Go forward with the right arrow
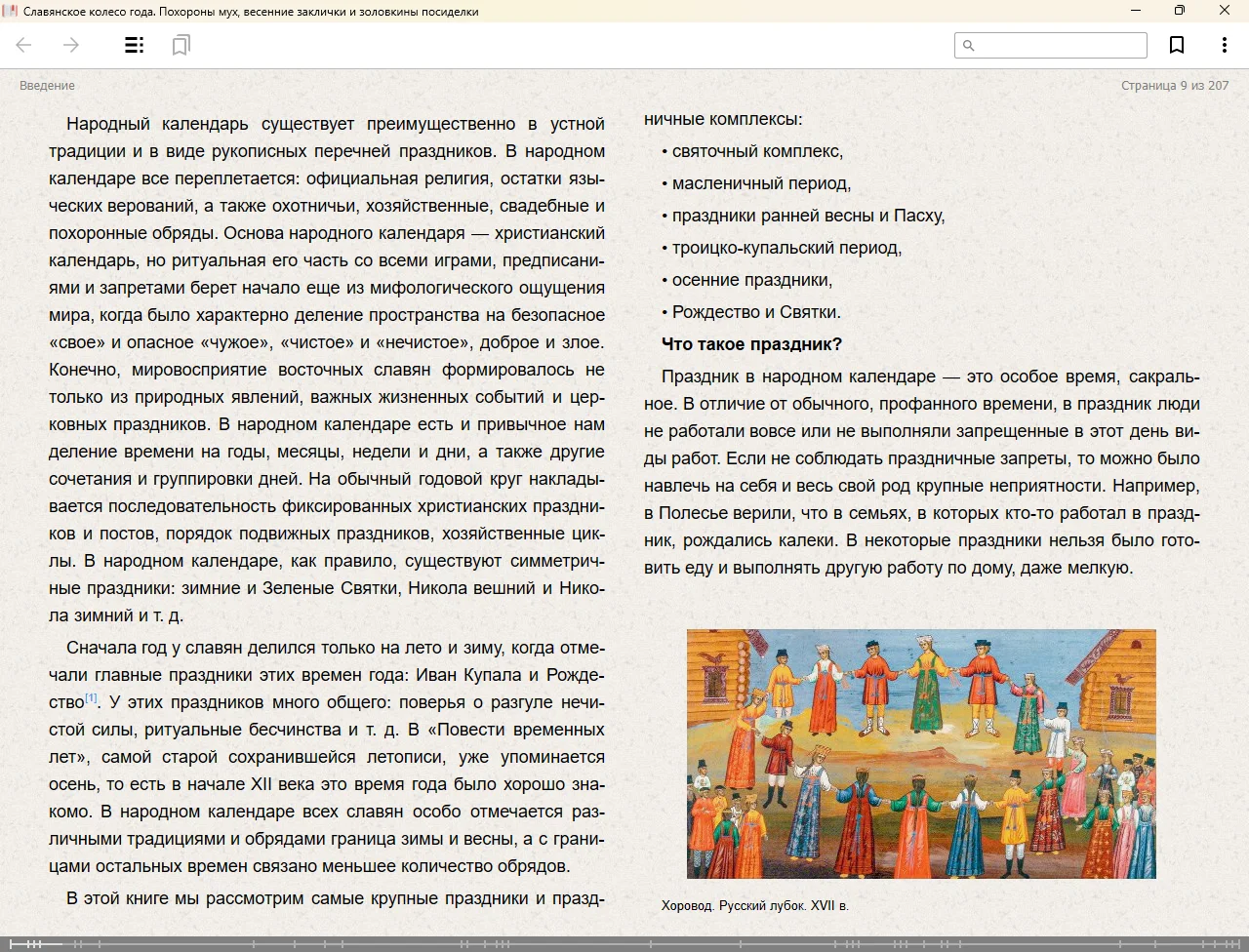The width and height of the screenshot is (1249, 952). click(70, 45)
